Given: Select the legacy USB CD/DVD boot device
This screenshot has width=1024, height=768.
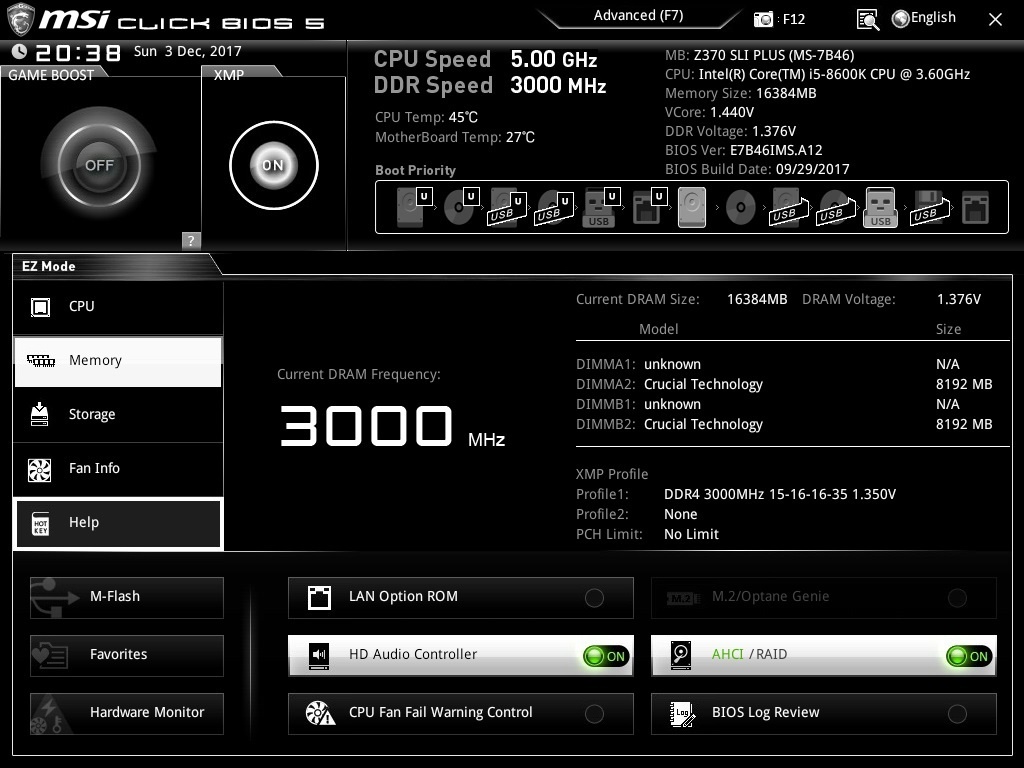Looking at the screenshot, I should pos(835,207).
